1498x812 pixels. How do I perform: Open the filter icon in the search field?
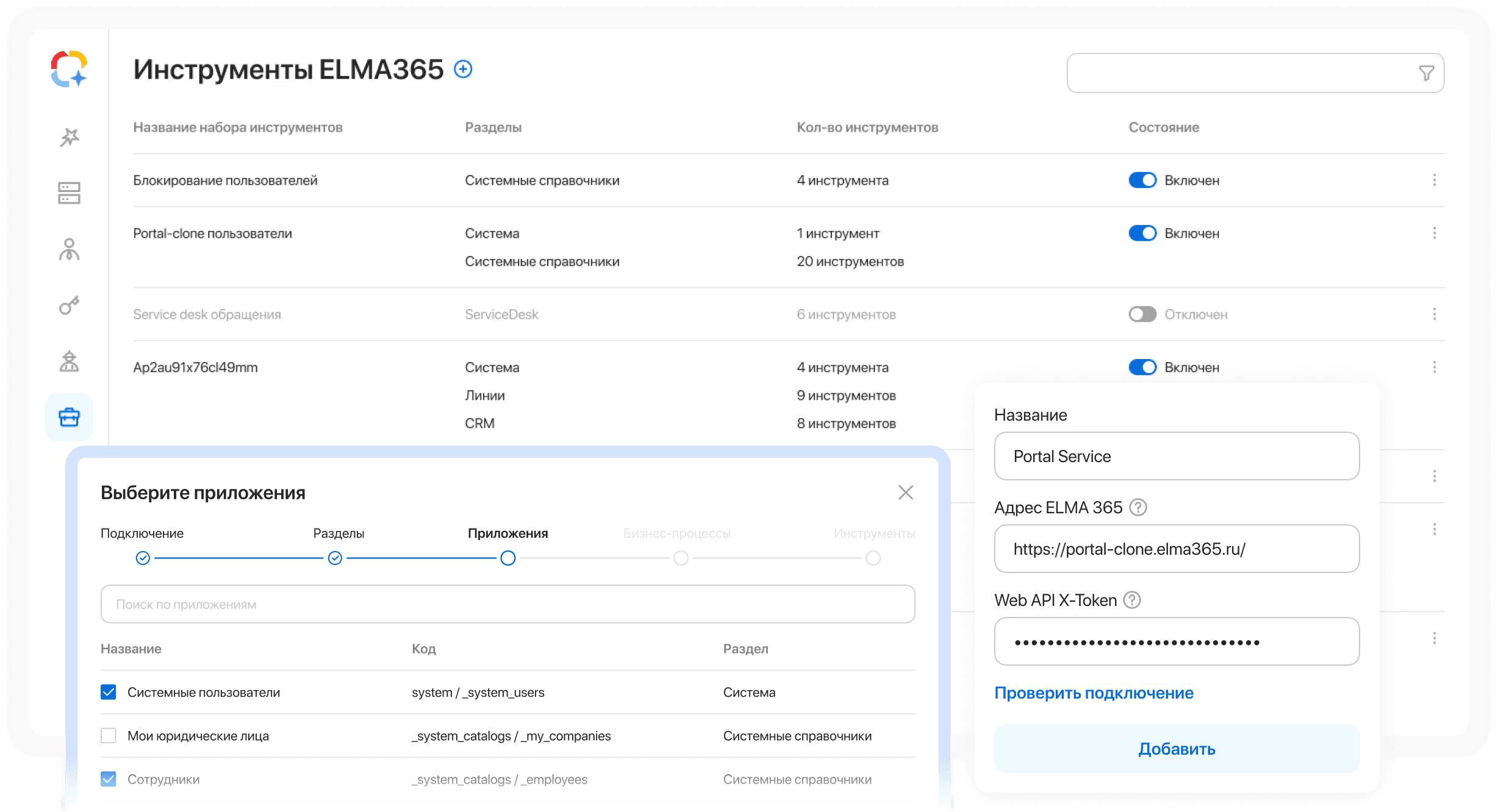pyautogui.click(x=1425, y=73)
